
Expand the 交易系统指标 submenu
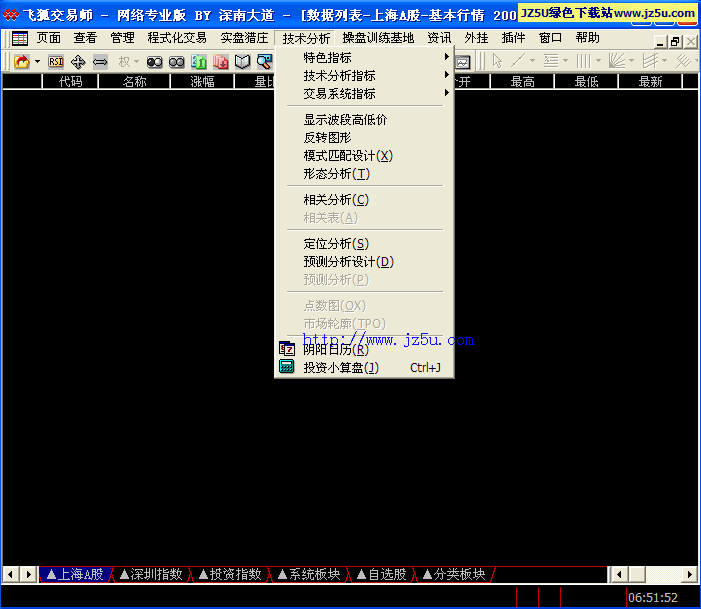(x=364, y=93)
